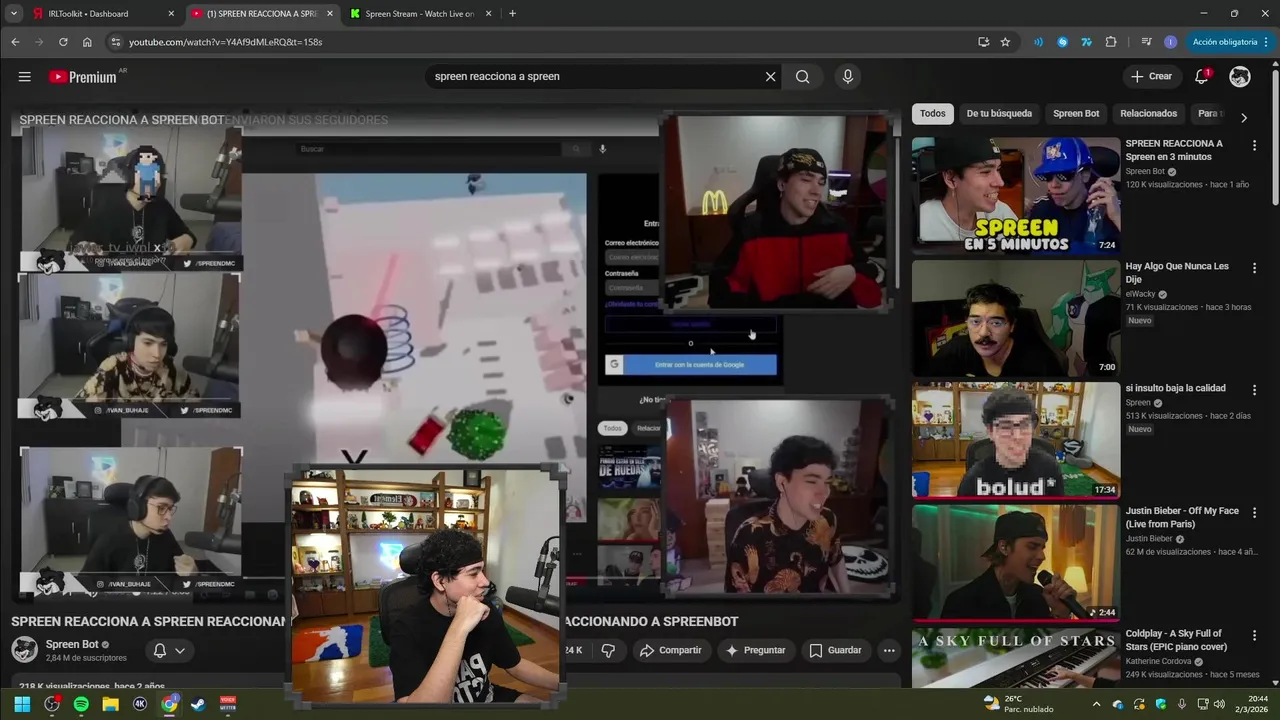Open the elWacky video thumbnail
The height and width of the screenshot is (720, 1280).
pyautogui.click(x=1016, y=318)
